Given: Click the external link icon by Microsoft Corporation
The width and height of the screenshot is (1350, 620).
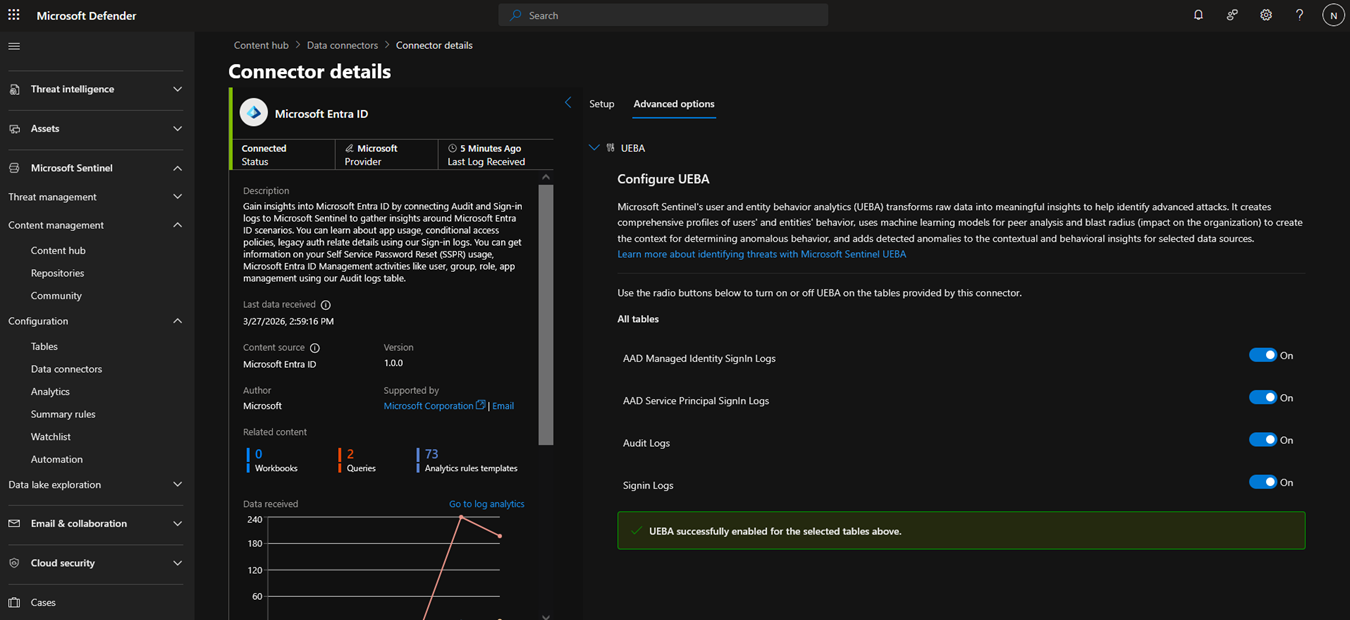Looking at the screenshot, I should [481, 405].
